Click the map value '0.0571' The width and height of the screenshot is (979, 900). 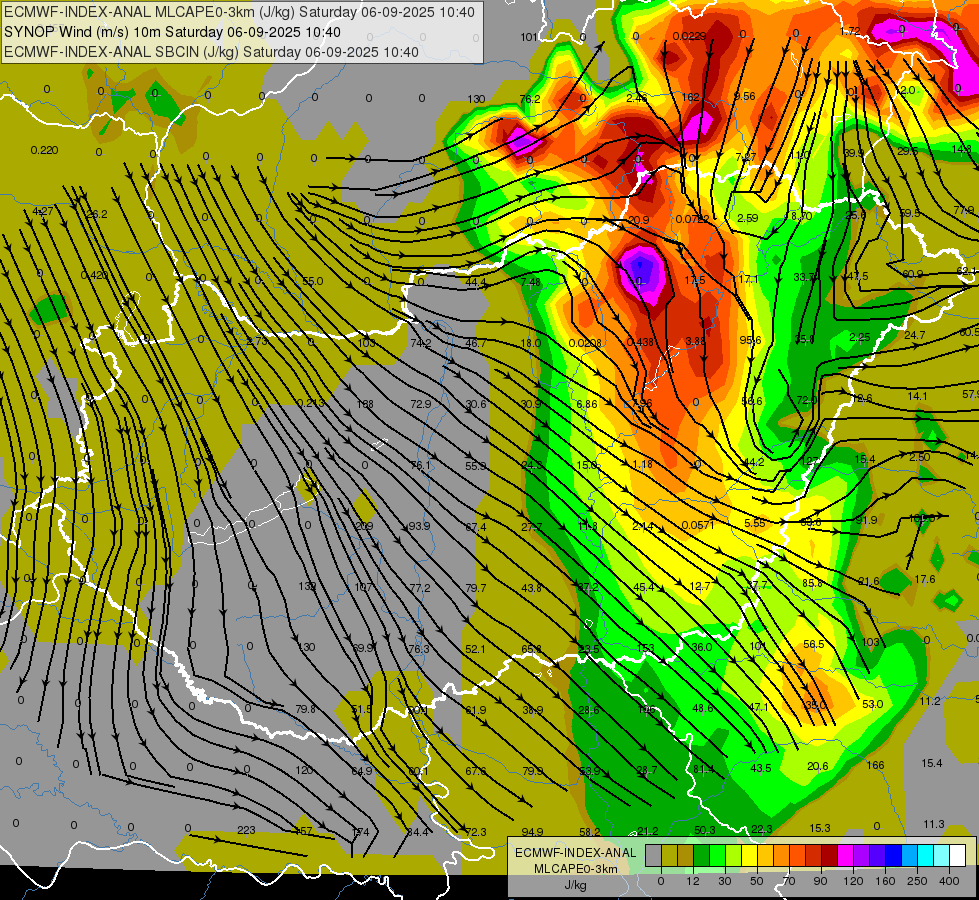point(698,525)
